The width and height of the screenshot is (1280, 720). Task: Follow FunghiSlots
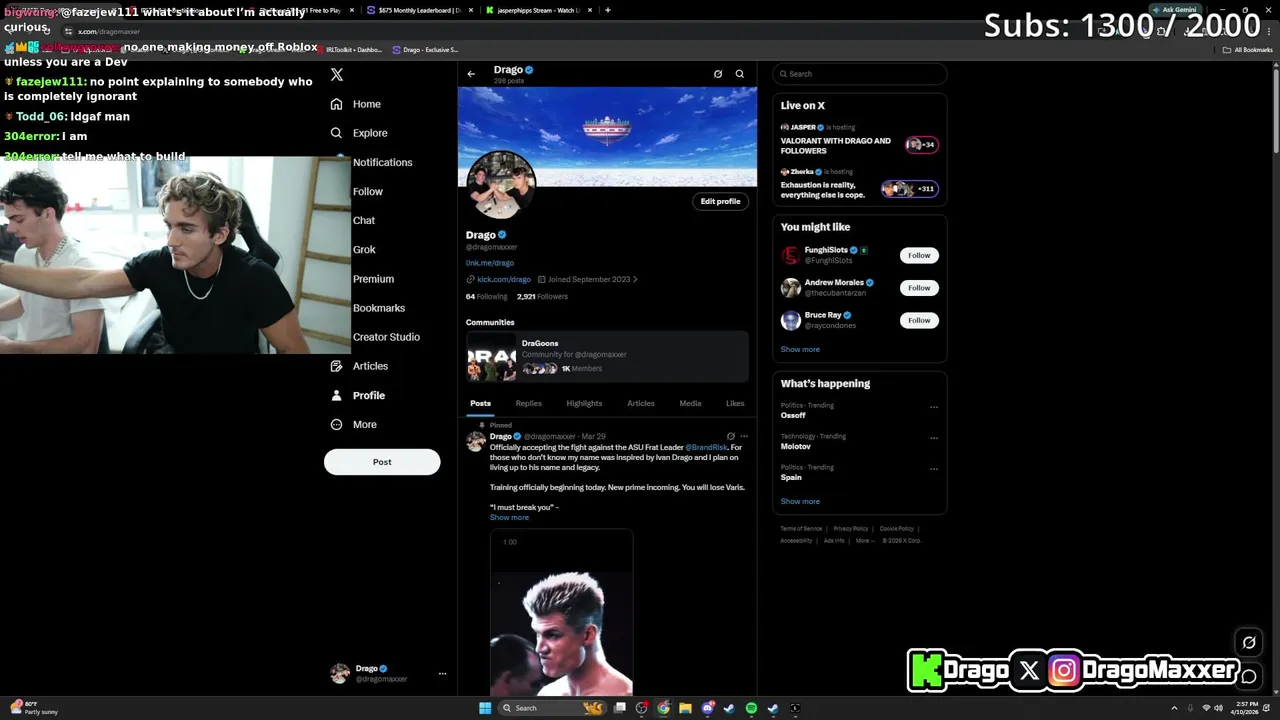coord(919,255)
